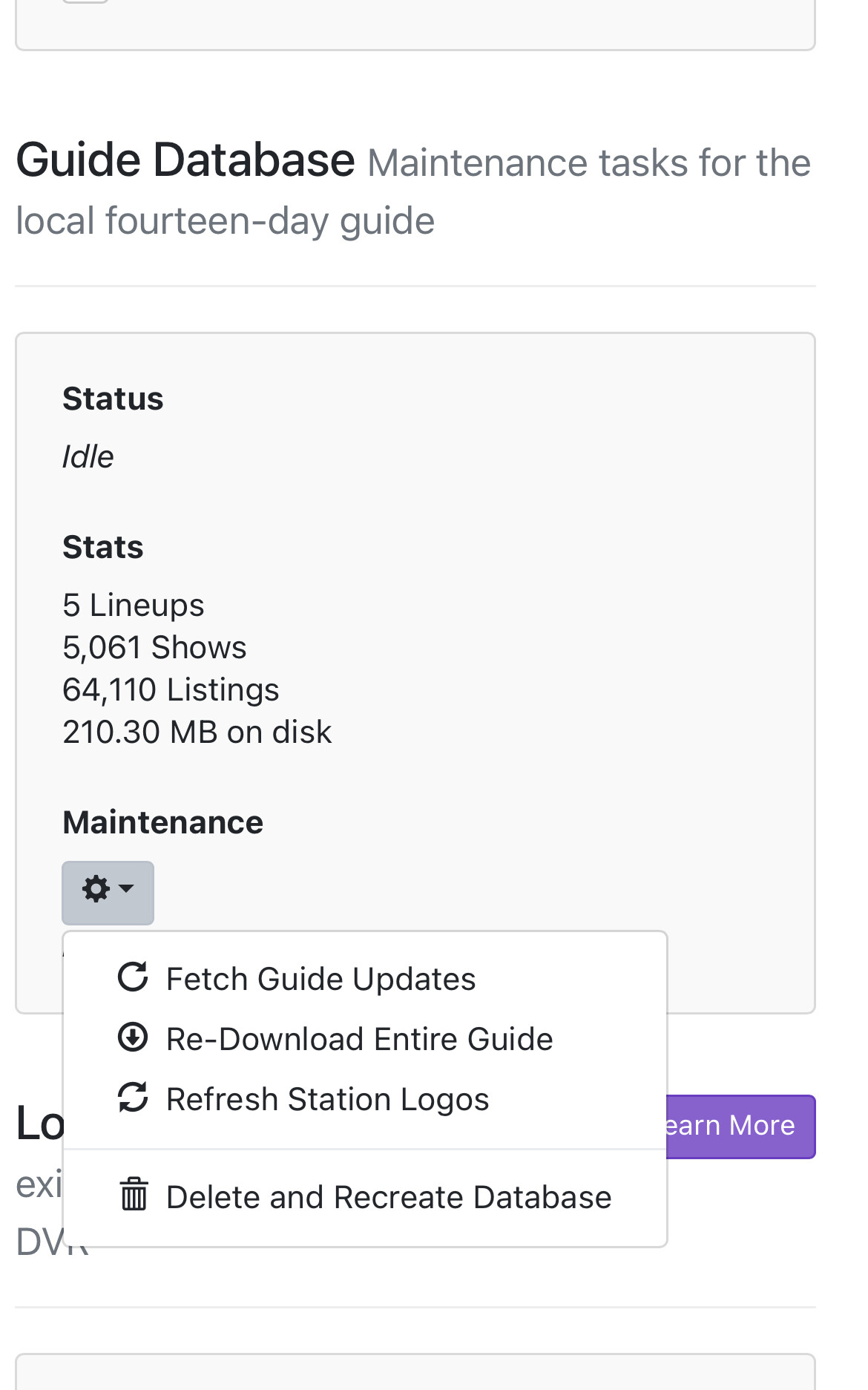Collapse the Maintenance dropdown via its caret arrow
The width and height of the screenshot is (868, 1390).
(127, 889)
